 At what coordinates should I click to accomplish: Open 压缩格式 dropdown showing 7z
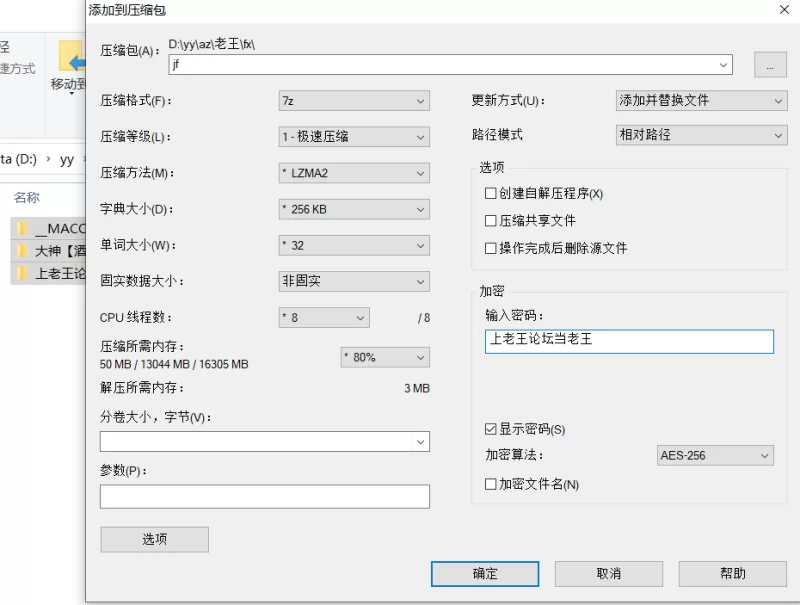tap(354, 101)
